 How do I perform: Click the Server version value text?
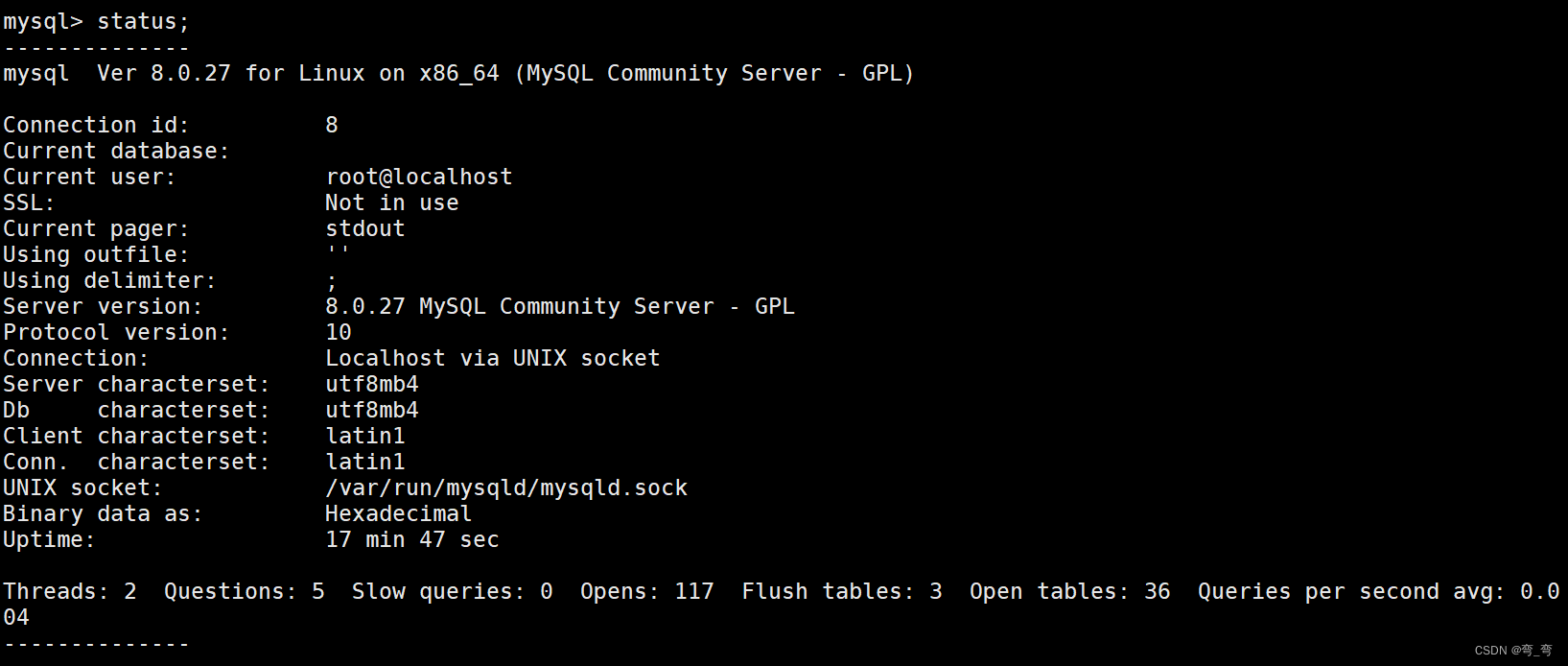coord(559,307)
